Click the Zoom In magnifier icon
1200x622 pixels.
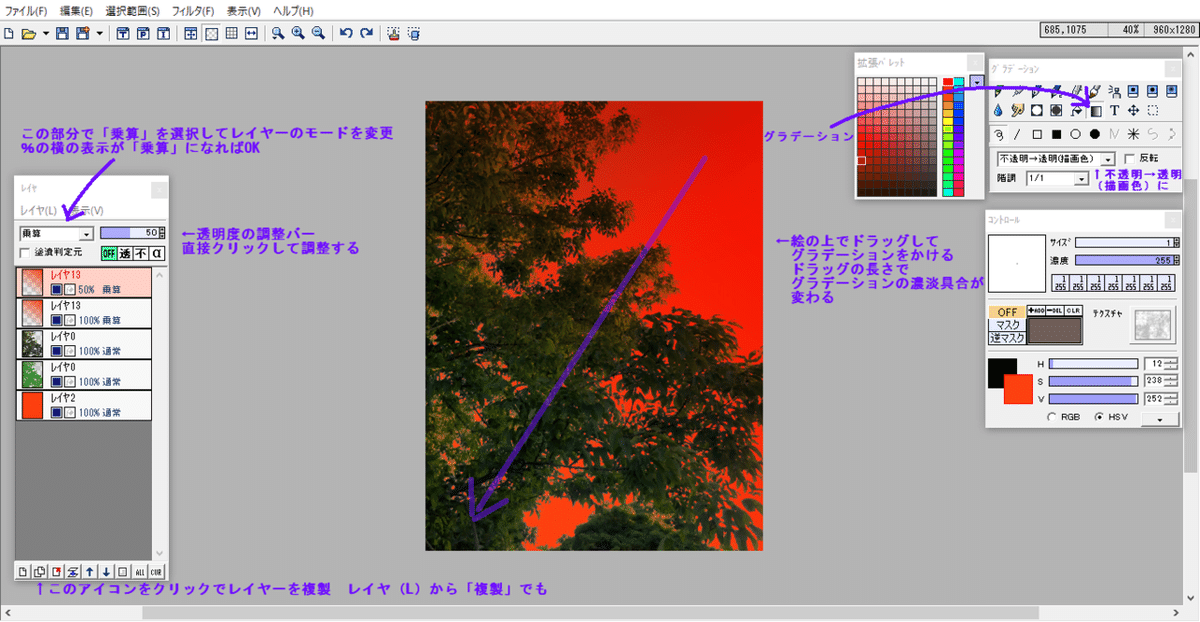click(x=298, y=34)
